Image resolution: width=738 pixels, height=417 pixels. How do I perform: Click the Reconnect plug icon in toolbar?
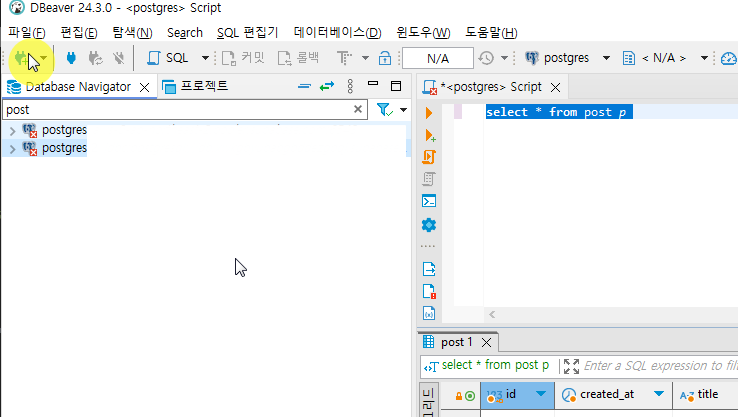96,58
